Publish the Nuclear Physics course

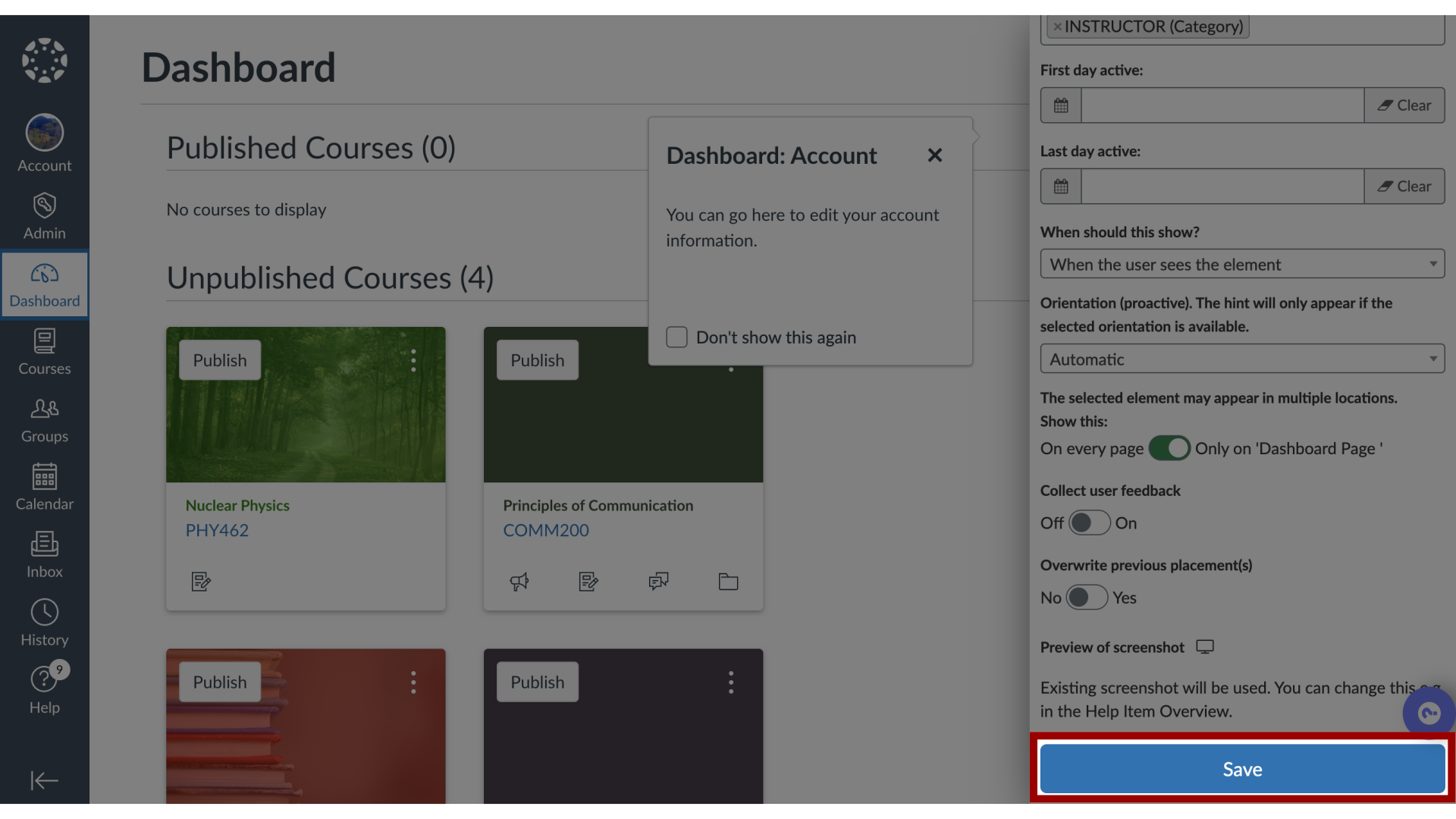tap(220, 360)
